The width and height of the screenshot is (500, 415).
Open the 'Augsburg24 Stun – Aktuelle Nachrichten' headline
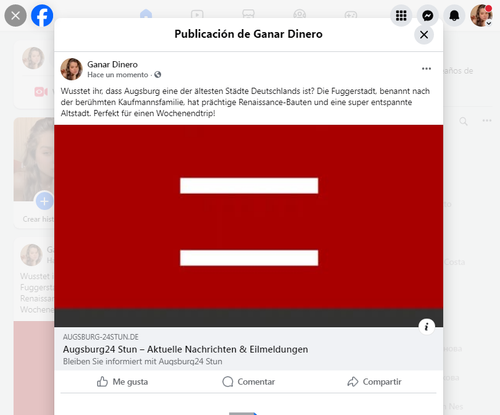[x=185, y=349]
